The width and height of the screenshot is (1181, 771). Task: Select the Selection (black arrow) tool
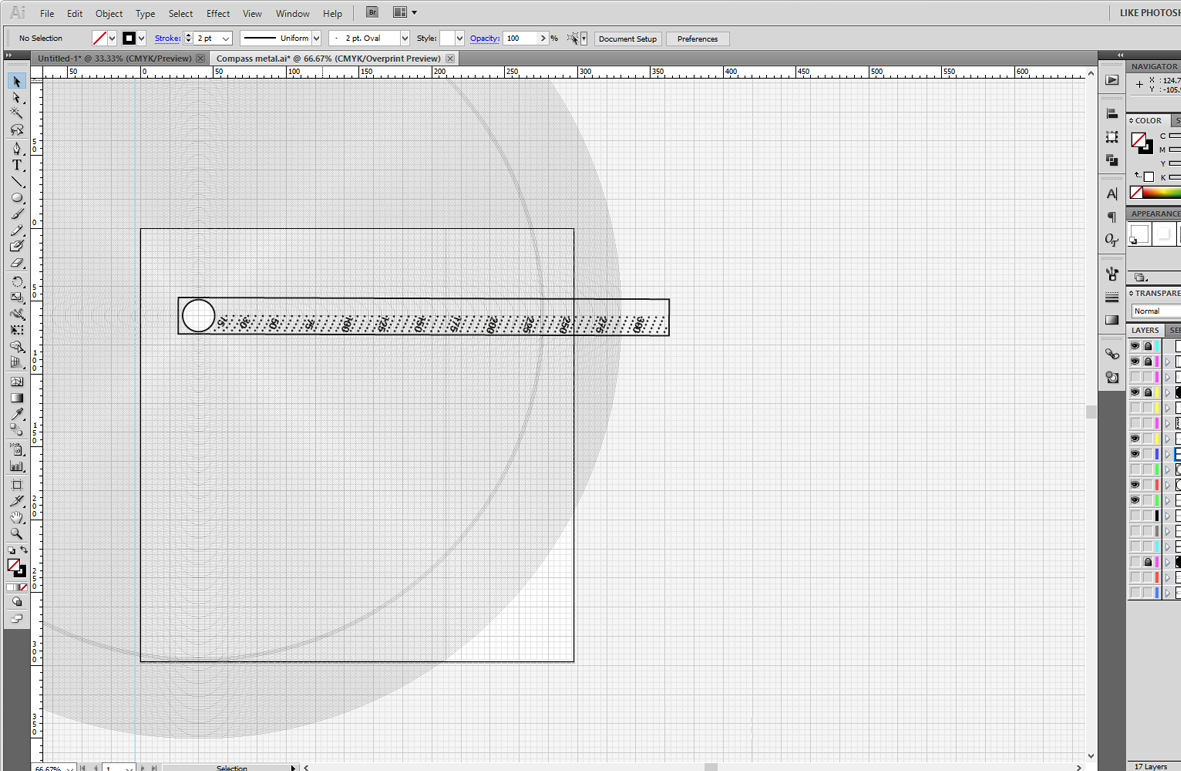point(17,81)
